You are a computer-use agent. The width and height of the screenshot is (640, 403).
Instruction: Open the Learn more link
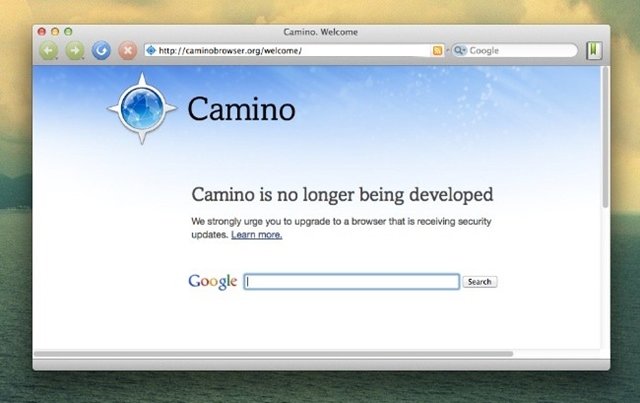[x=256, y=235]
